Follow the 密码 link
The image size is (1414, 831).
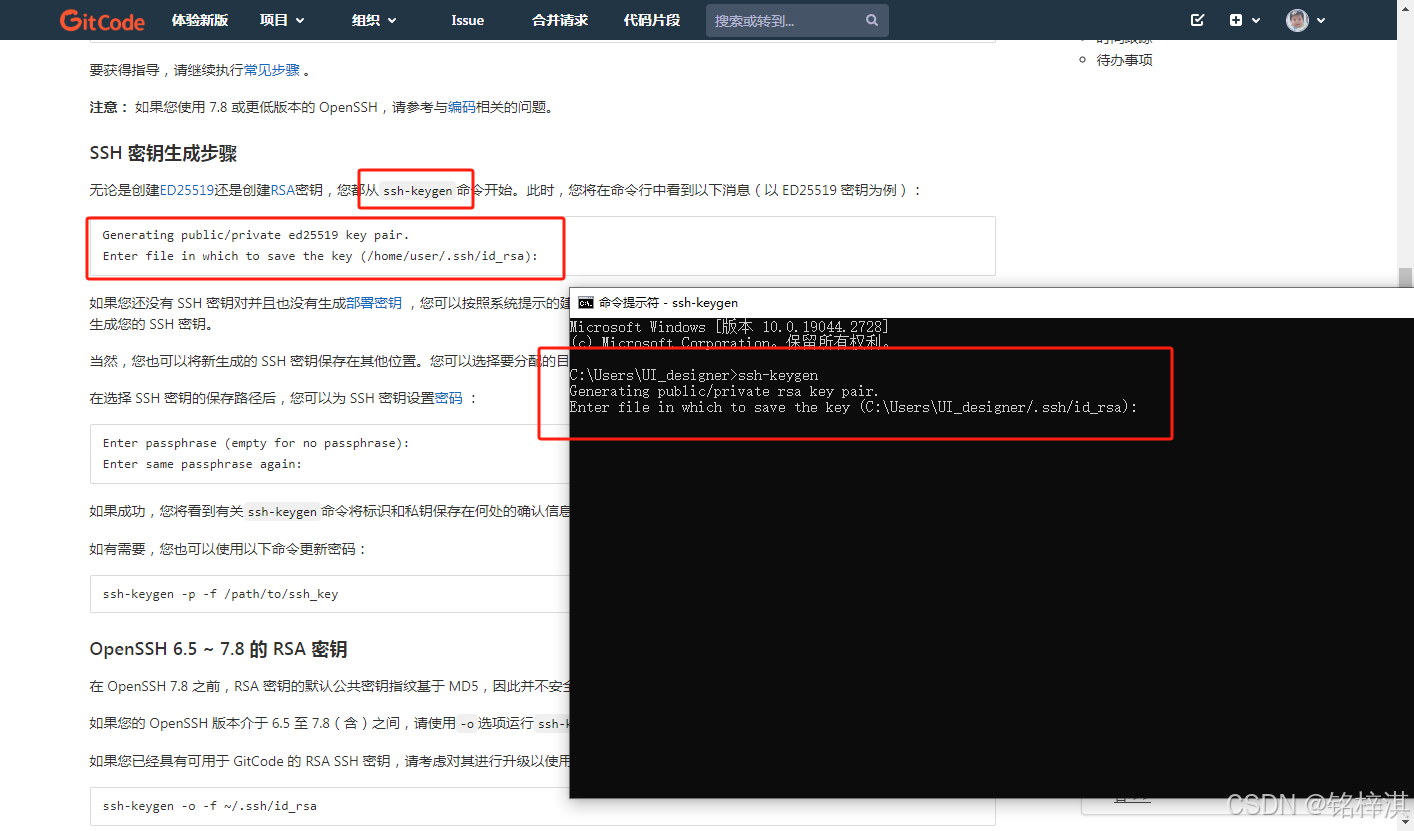tap(449, 398)
